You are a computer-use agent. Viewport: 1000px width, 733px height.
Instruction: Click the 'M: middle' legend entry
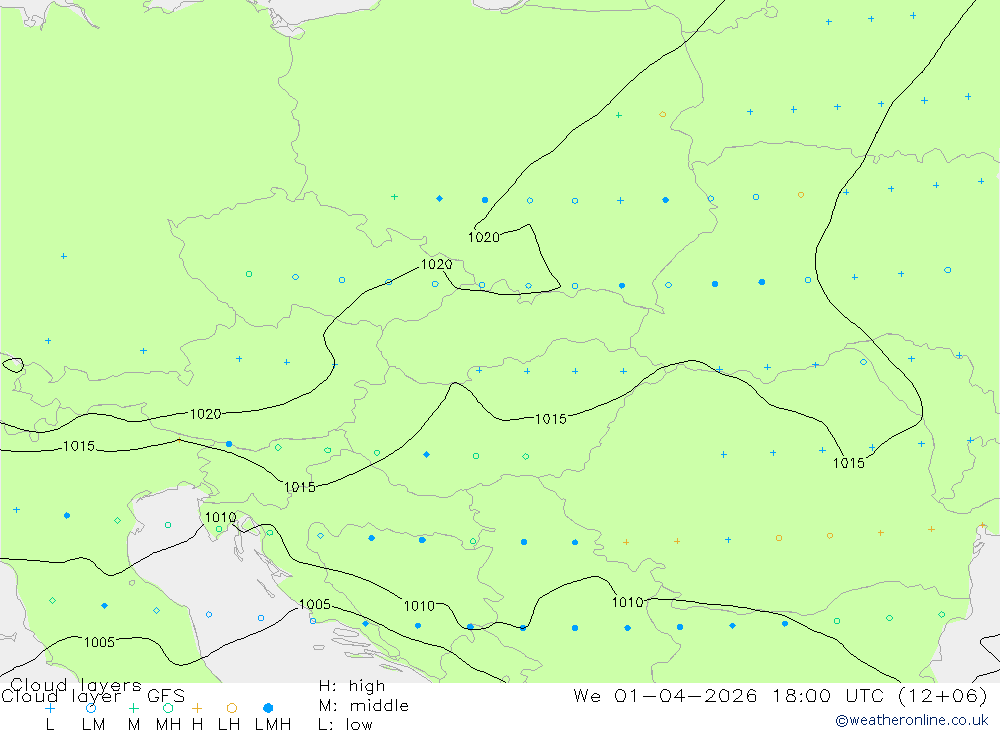pos(364,706)
